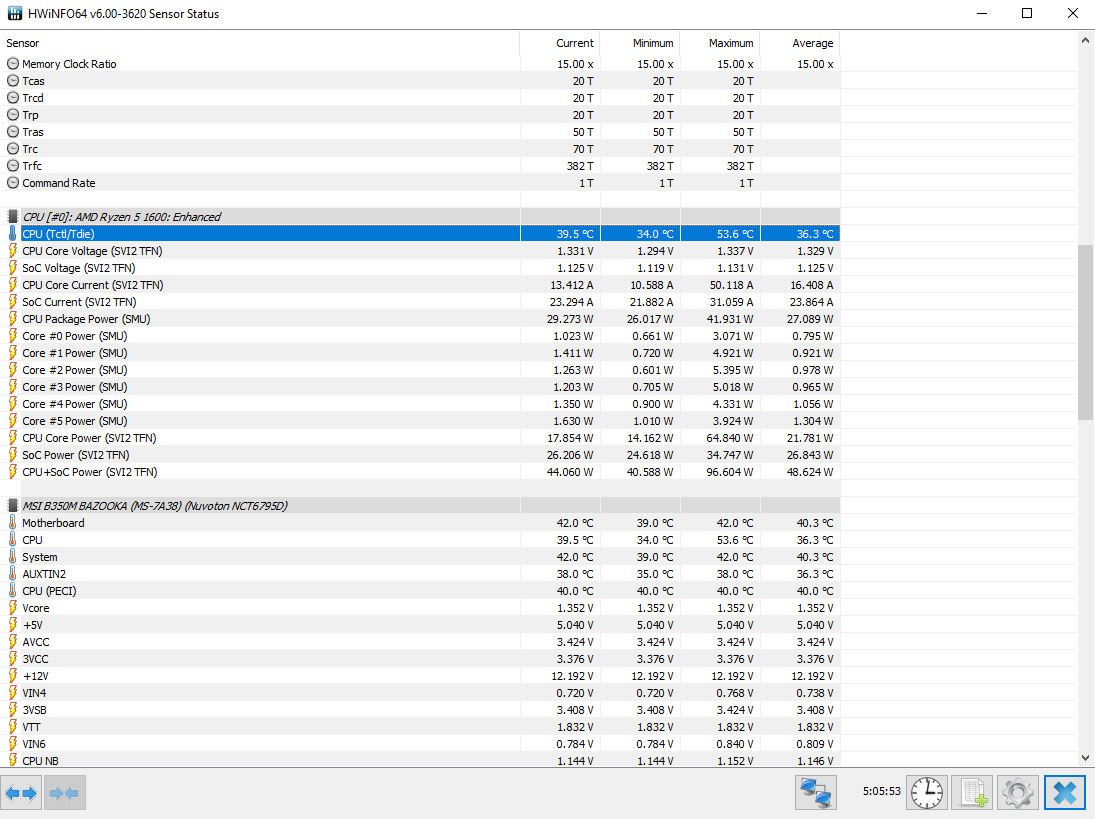This screenshot has width=1095, height=819.
Task: Click the 5:05:53 elapsed time readout
Action: (x=881, y=792)
